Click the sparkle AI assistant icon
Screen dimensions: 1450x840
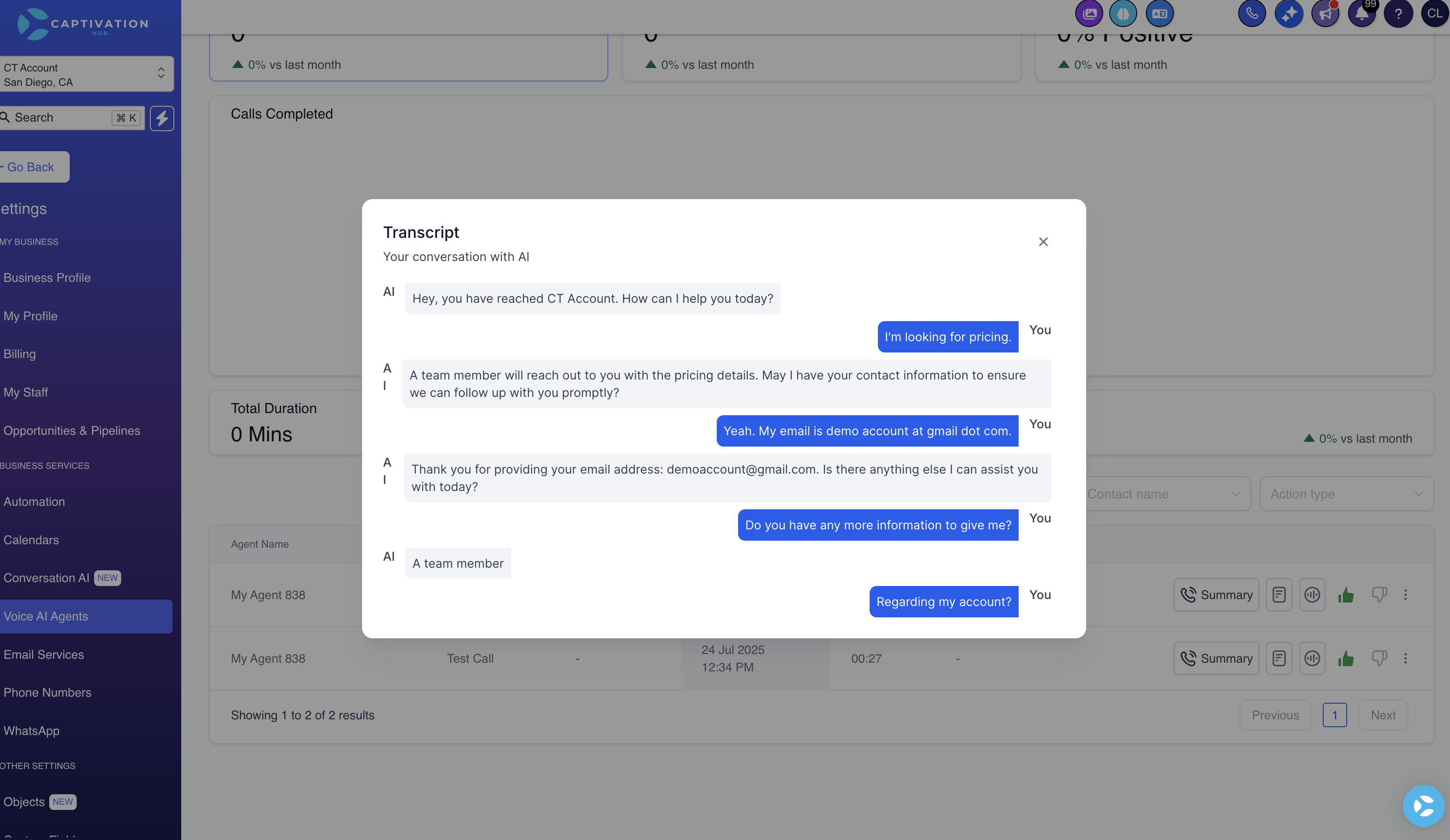tap(1289, 14)
